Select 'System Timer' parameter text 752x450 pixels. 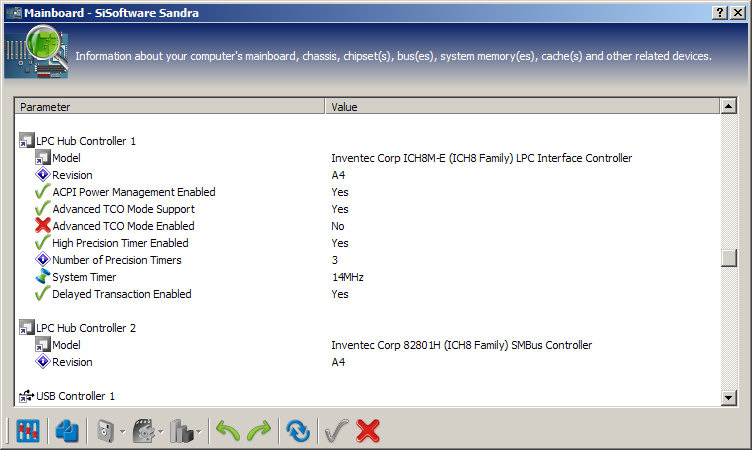pos(84,277)
